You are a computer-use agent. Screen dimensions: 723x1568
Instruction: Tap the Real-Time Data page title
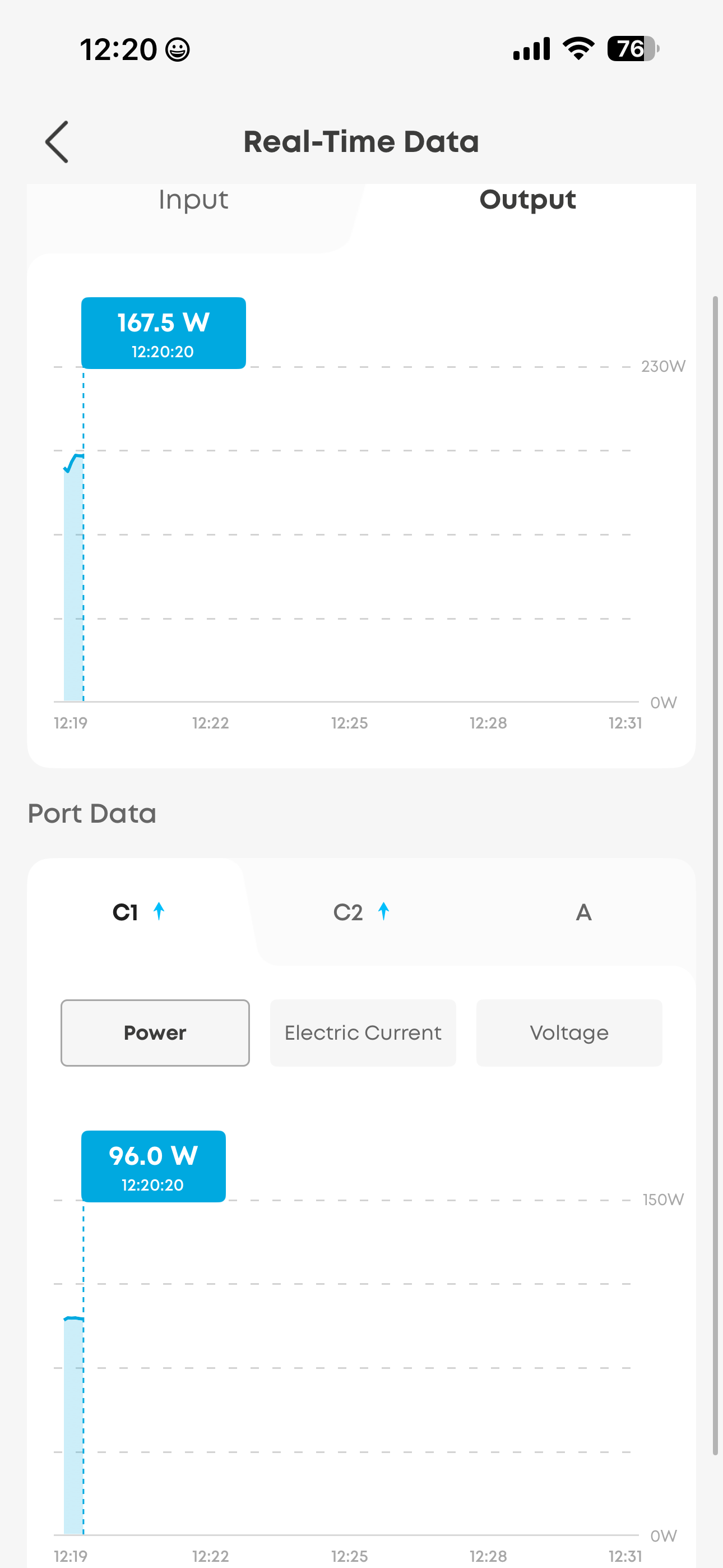[x=361, y=142]
